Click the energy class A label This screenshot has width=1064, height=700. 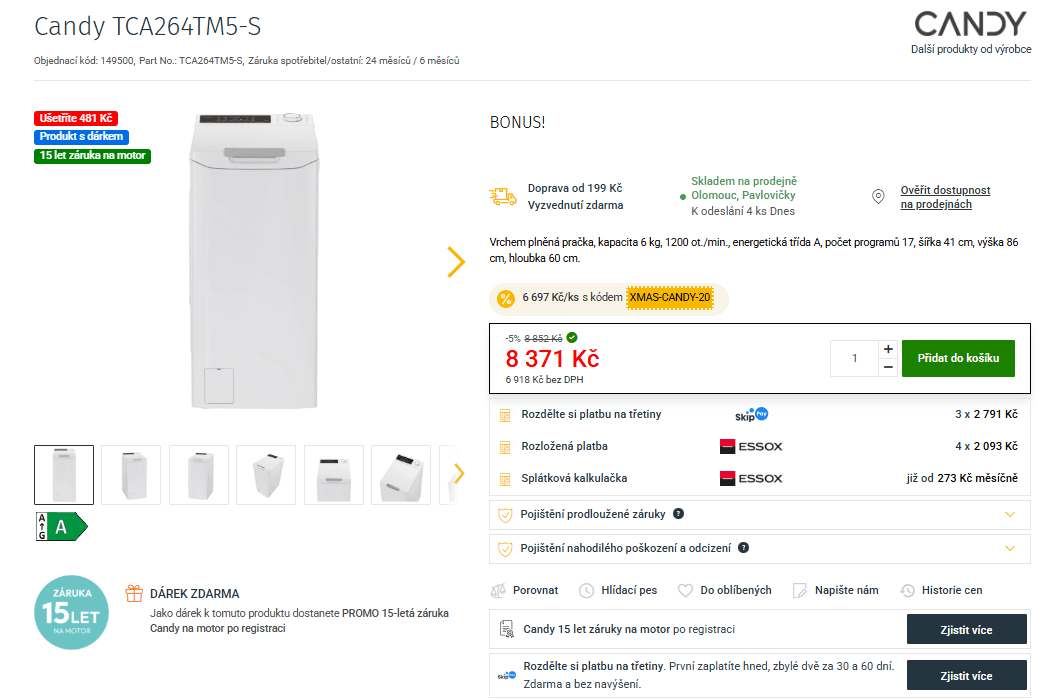coord(61,526)
